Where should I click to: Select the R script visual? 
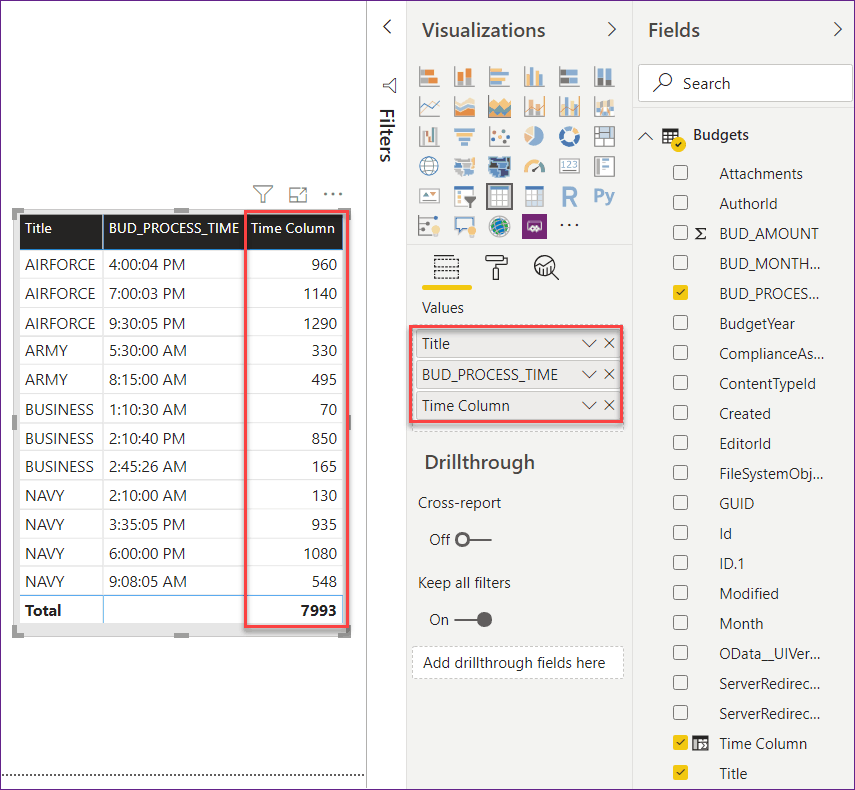click(x=569, y=196)
